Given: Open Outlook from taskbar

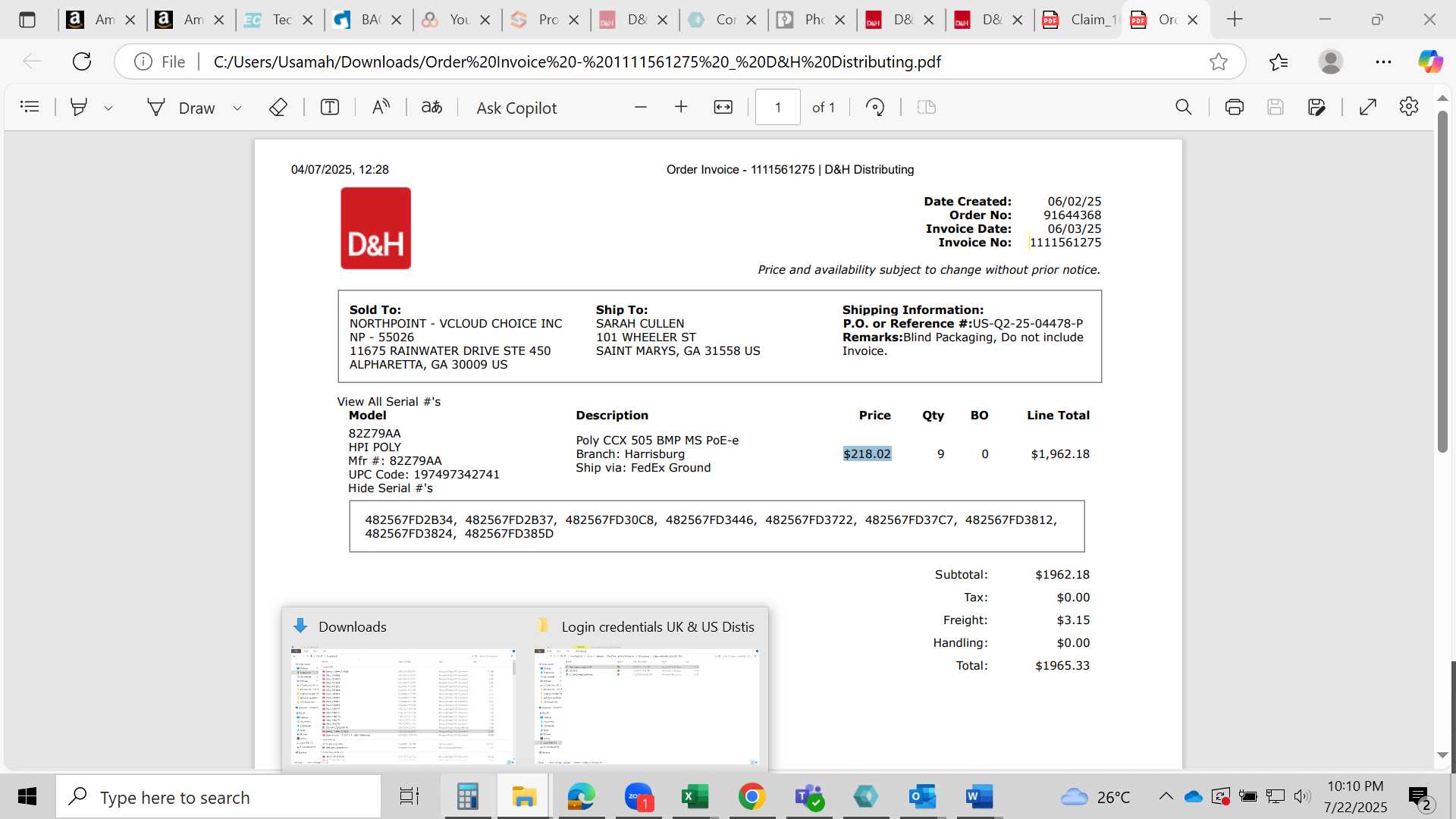Looking at the screenshot, I should pyautogui.click(x=922, y=797).
